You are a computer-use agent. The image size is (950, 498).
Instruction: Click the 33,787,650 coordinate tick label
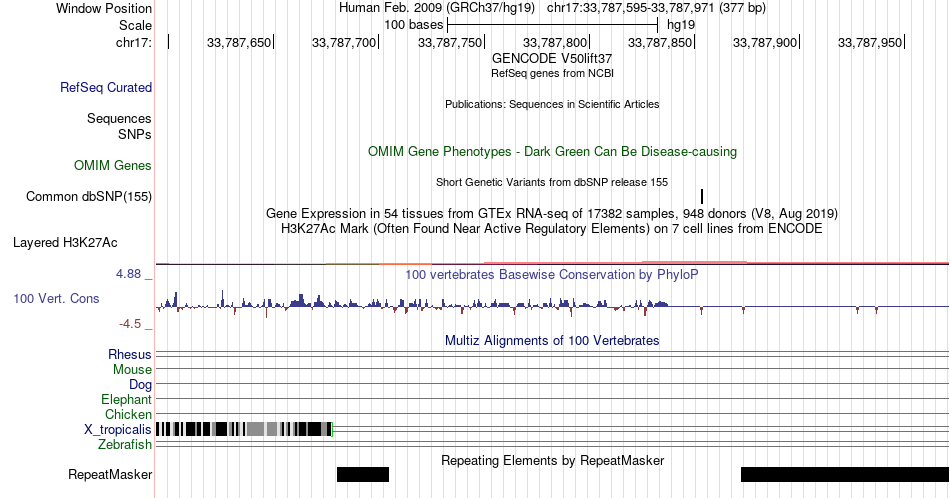click(239, 42)
